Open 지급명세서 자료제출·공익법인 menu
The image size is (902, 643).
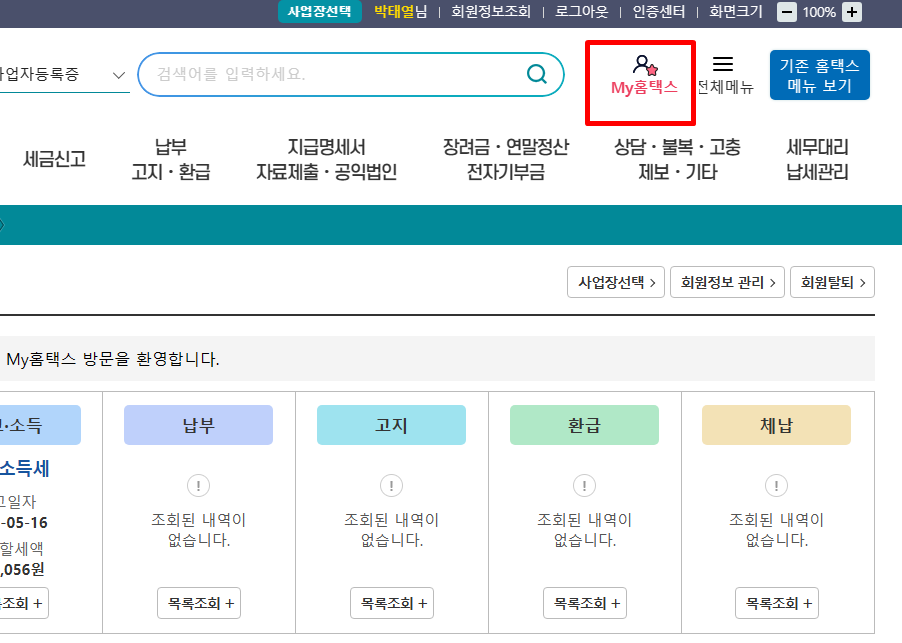326,159
